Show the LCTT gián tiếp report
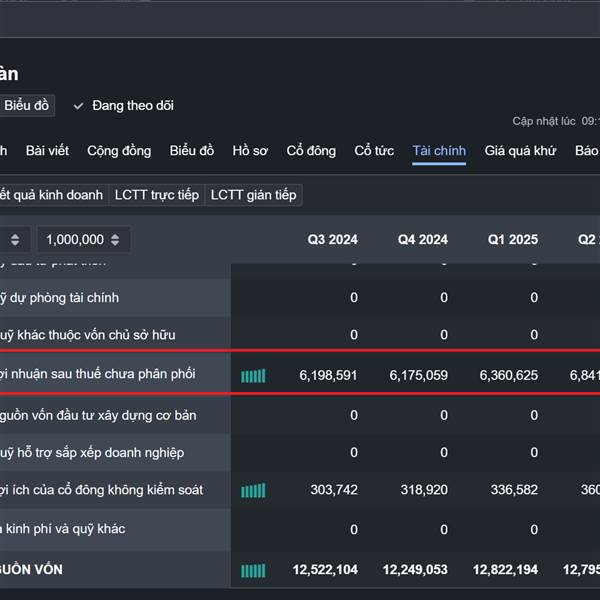Viewport: 600px width, 600px height. point(253,195)
